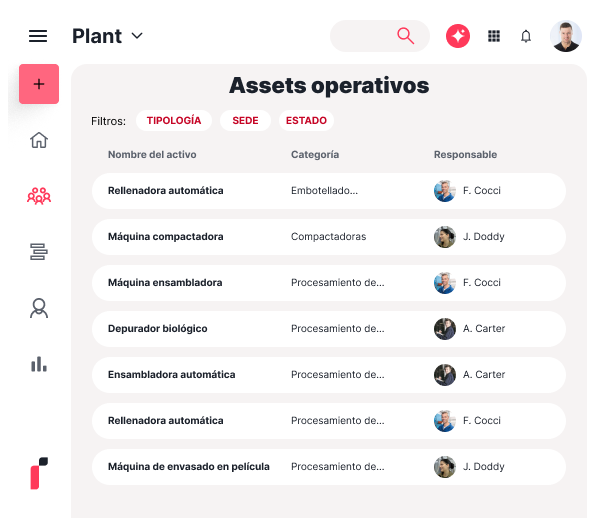Show notifications bell
The width and height of the screenshot is (607, 526).
[526, 36]
